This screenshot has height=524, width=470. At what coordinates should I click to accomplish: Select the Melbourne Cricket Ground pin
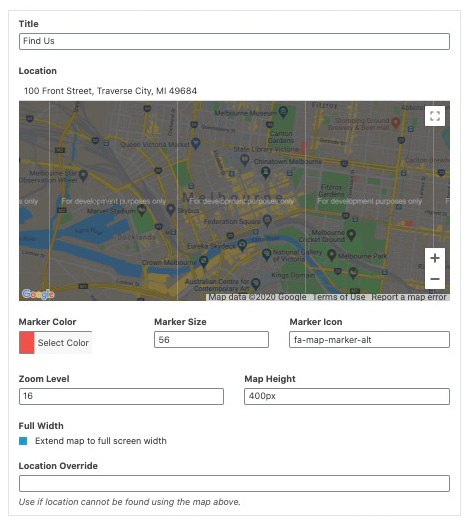tap(351, 235)
